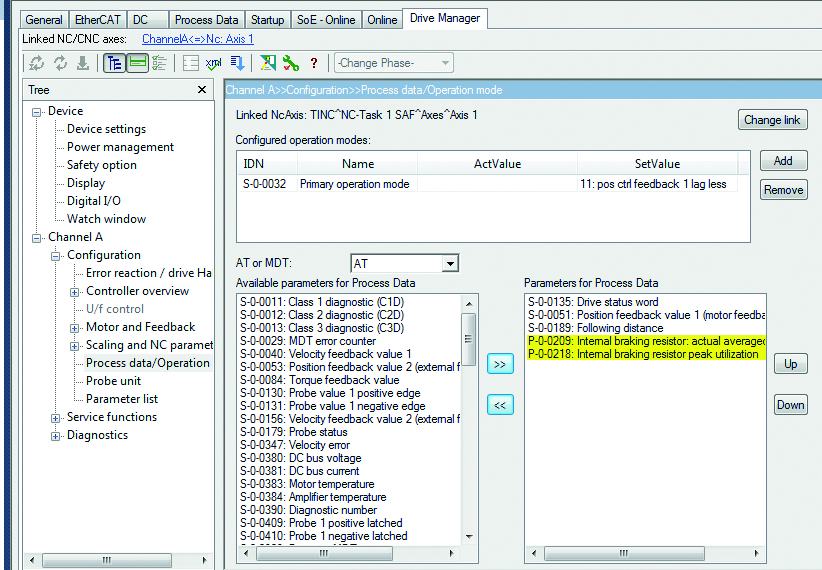Collapse the Configuration tree node
Viewport: 822px width, 570px height.
pos(56,256)
